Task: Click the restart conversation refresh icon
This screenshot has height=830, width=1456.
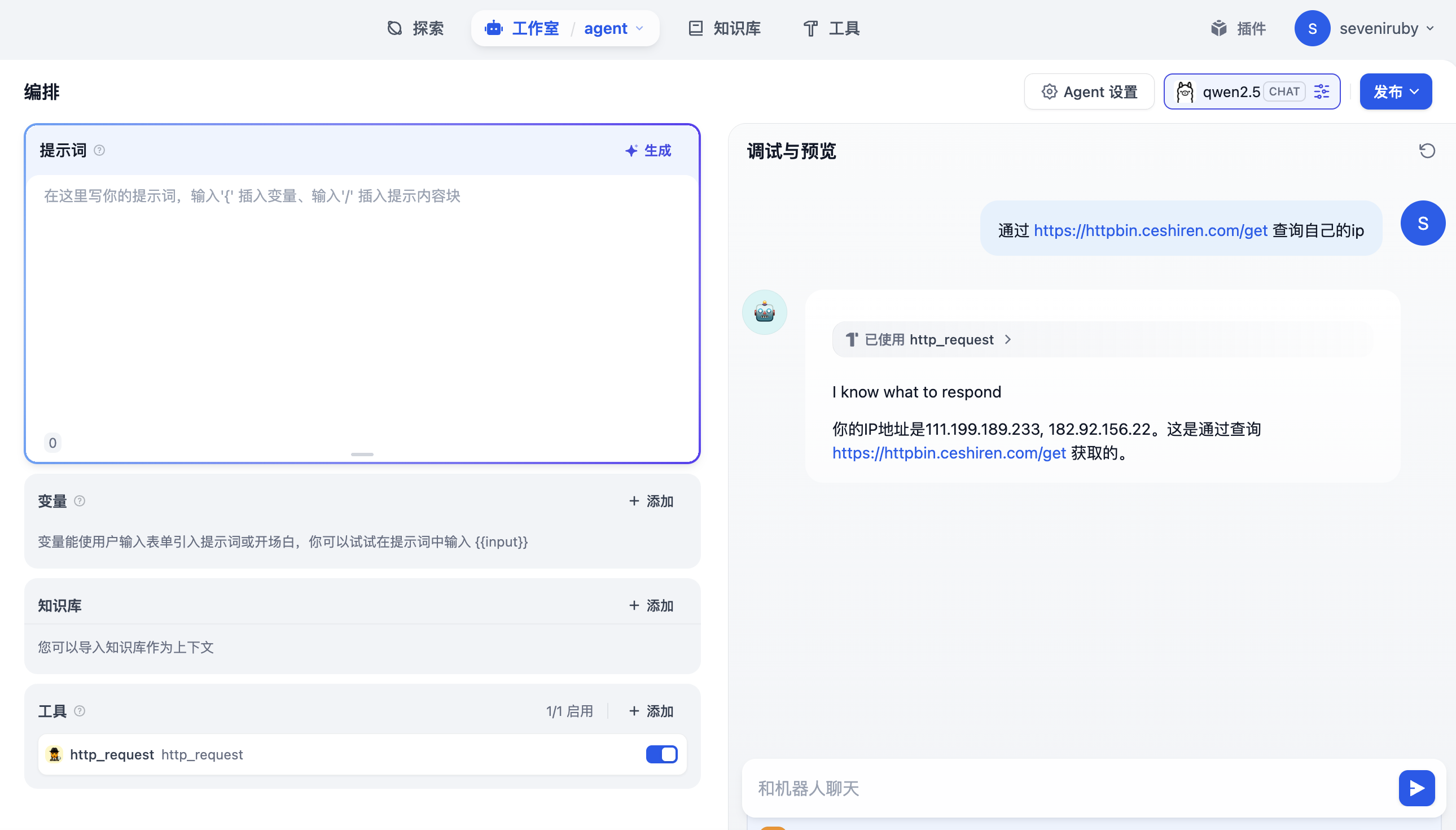Action: (x=1427, y=151)
